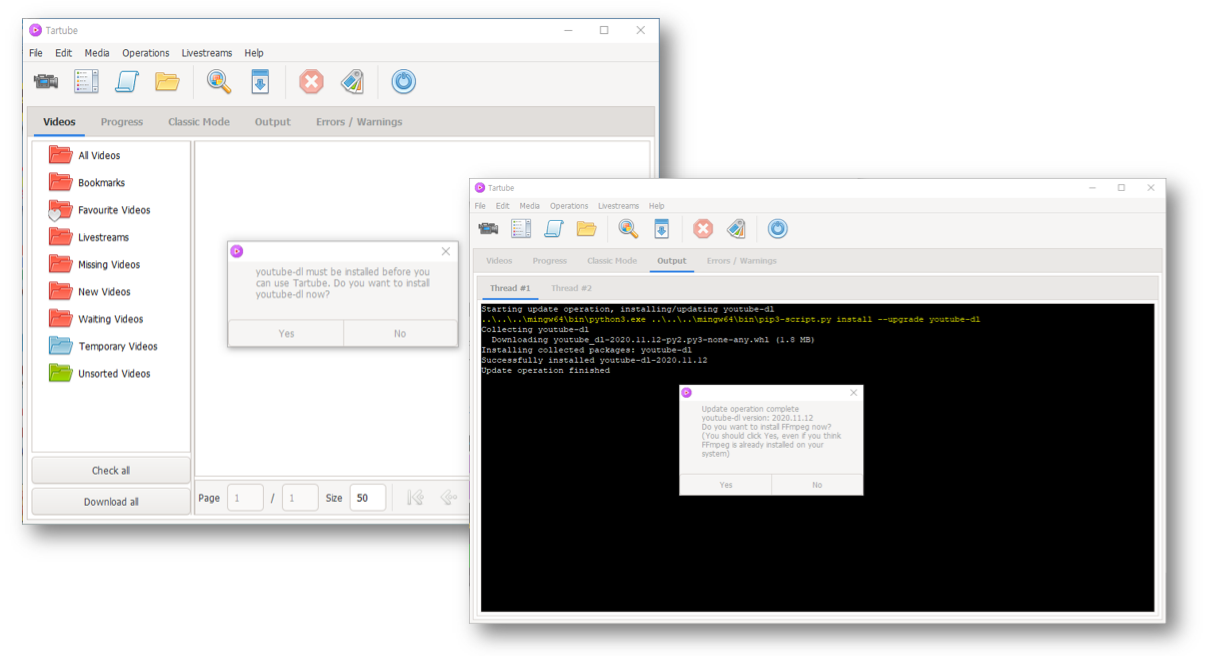Click the check magnifier icon in back Tartube toolbar
1205x656 pixels.
[219, 82]
